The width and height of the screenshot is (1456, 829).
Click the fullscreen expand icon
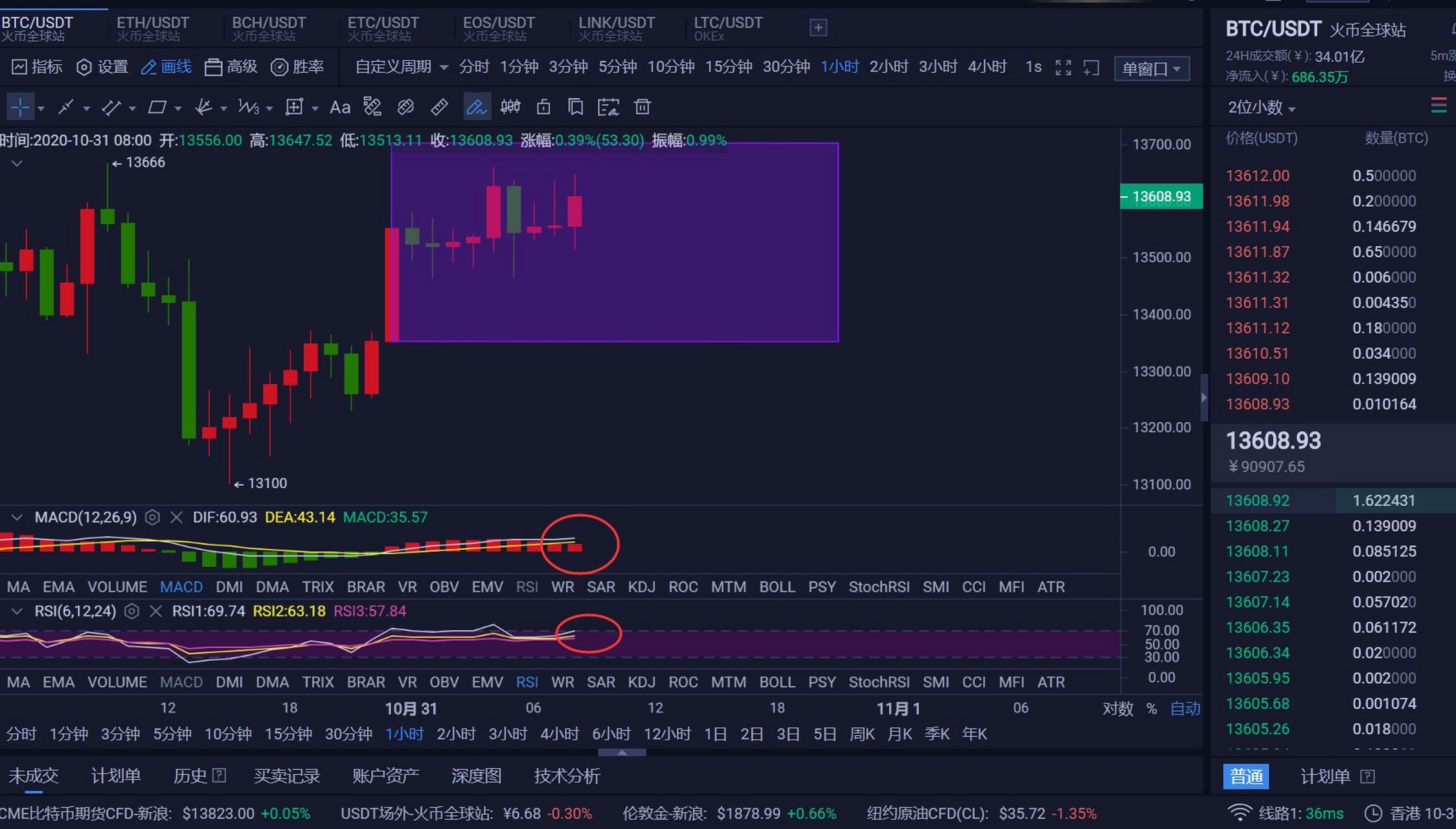(x=1064, y=67)
